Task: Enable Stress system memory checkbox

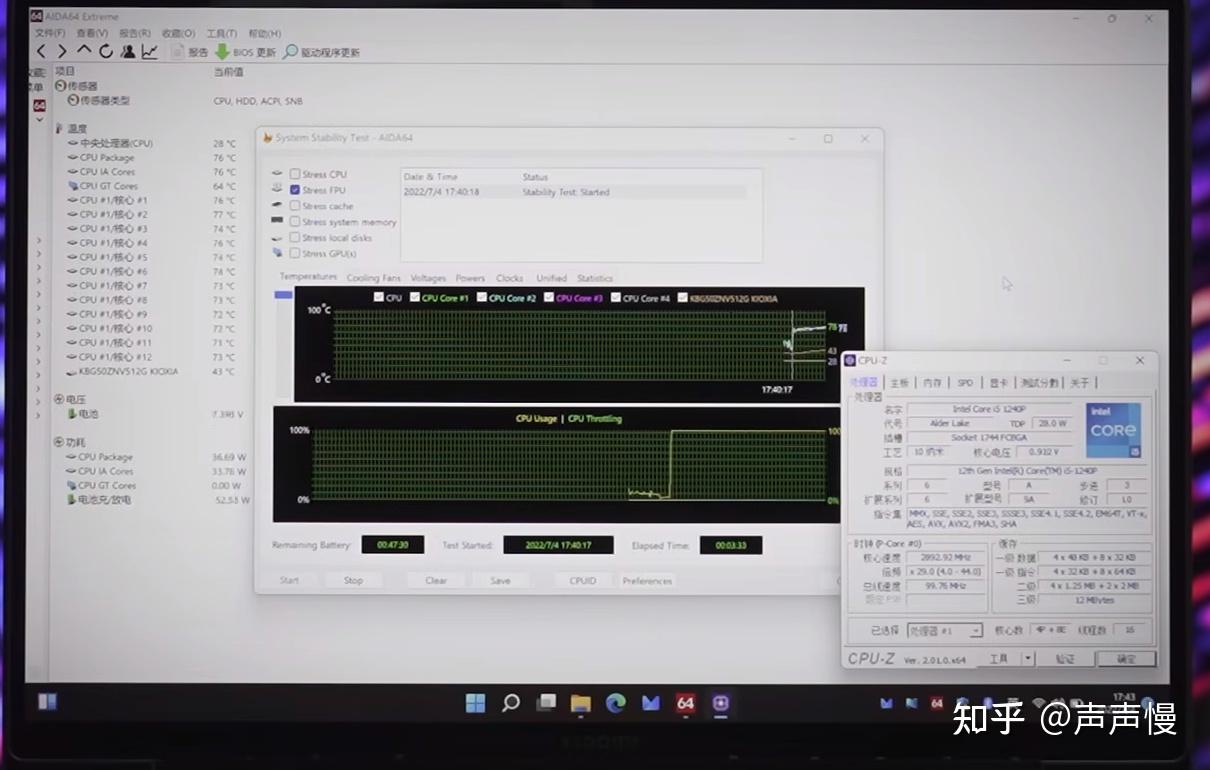Action: [295, 222]
